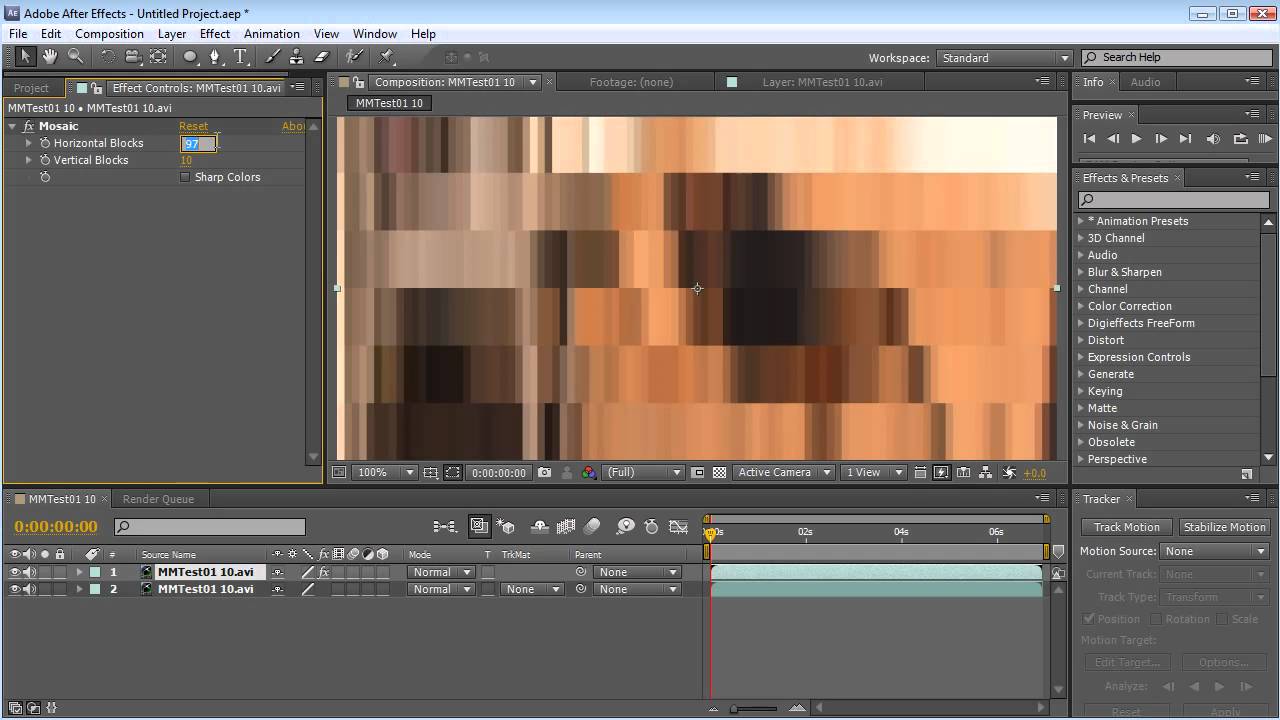Click layer 1 label color swatch

[x=95, y=572]
